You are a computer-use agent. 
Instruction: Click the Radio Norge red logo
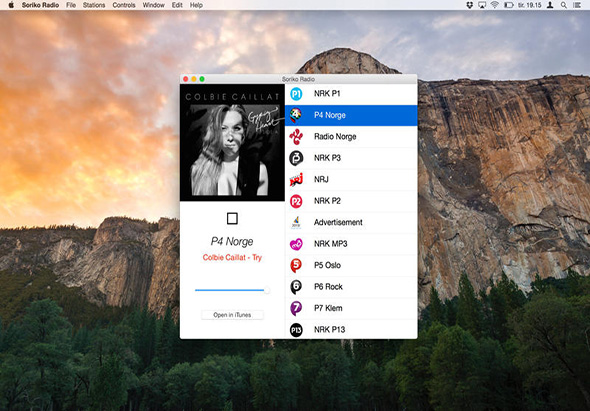(x=296, y=137)
